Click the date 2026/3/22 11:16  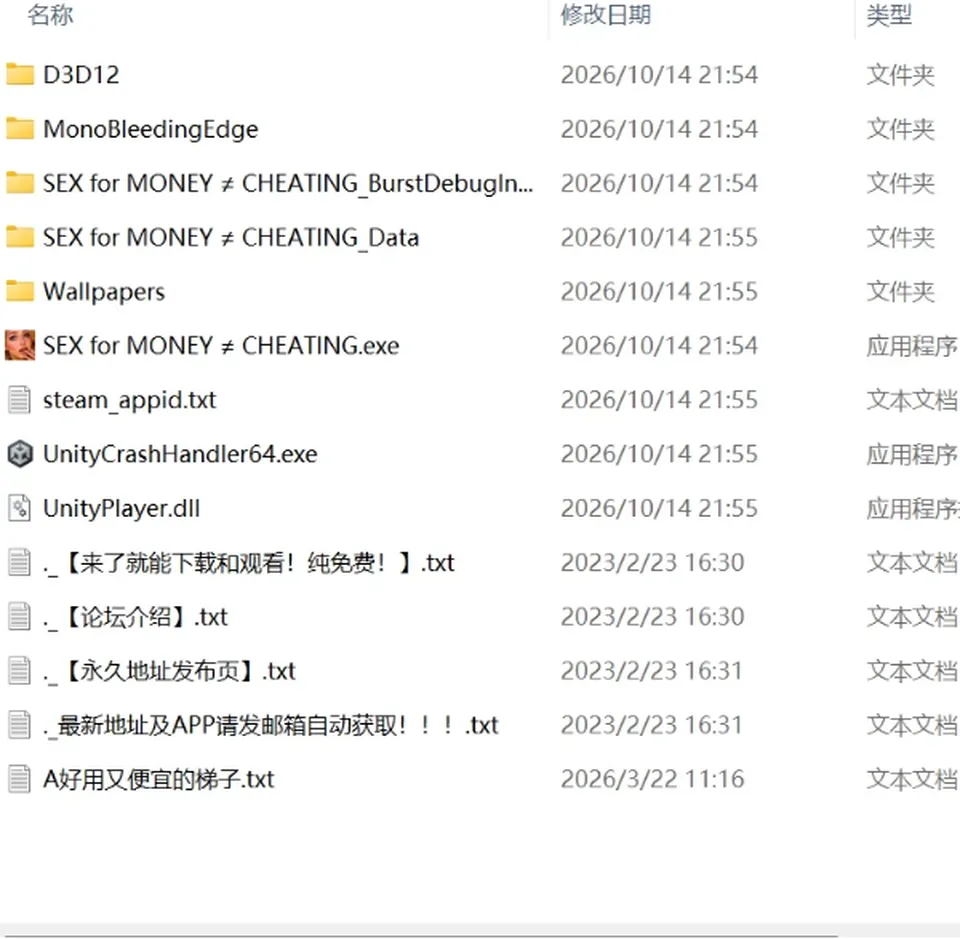pyautogui.click(x=653, y=779)
